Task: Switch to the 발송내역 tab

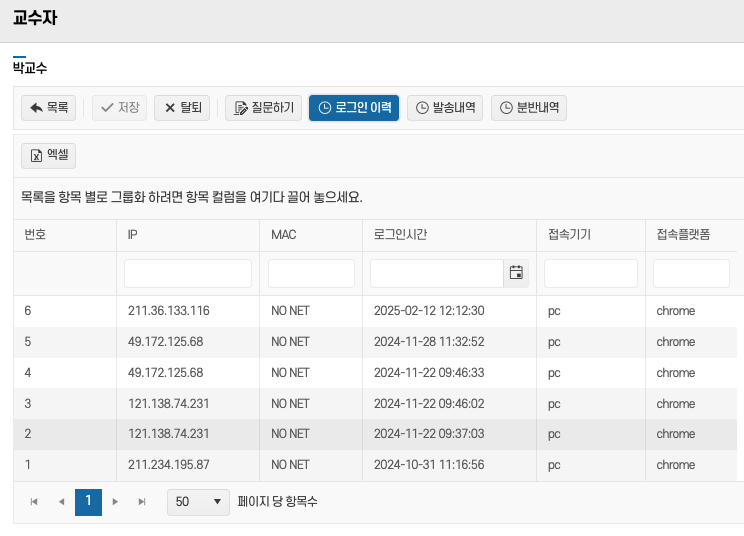Action: click(445, 108)
